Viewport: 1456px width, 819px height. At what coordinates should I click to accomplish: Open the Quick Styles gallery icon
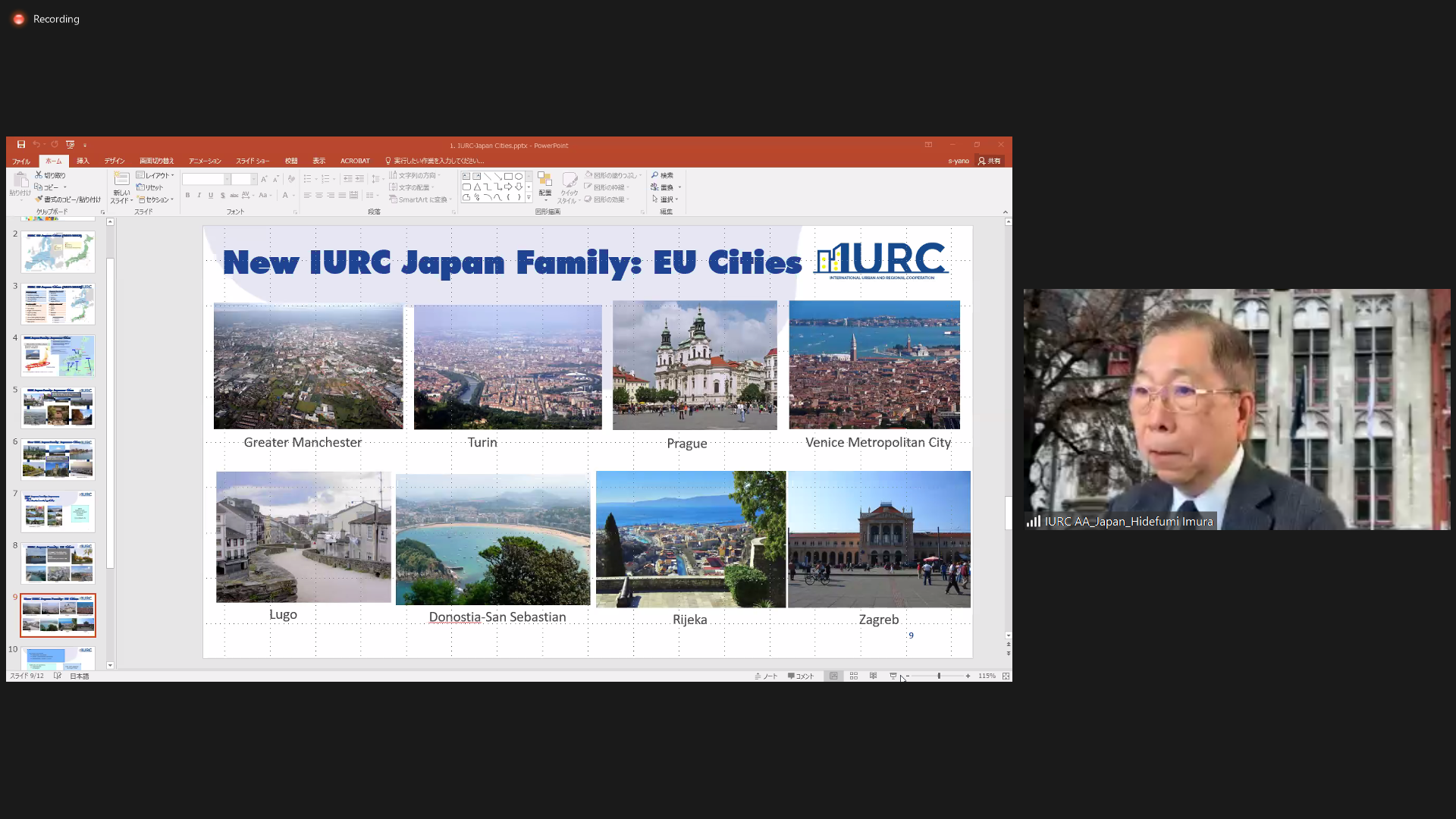[570, 180]
